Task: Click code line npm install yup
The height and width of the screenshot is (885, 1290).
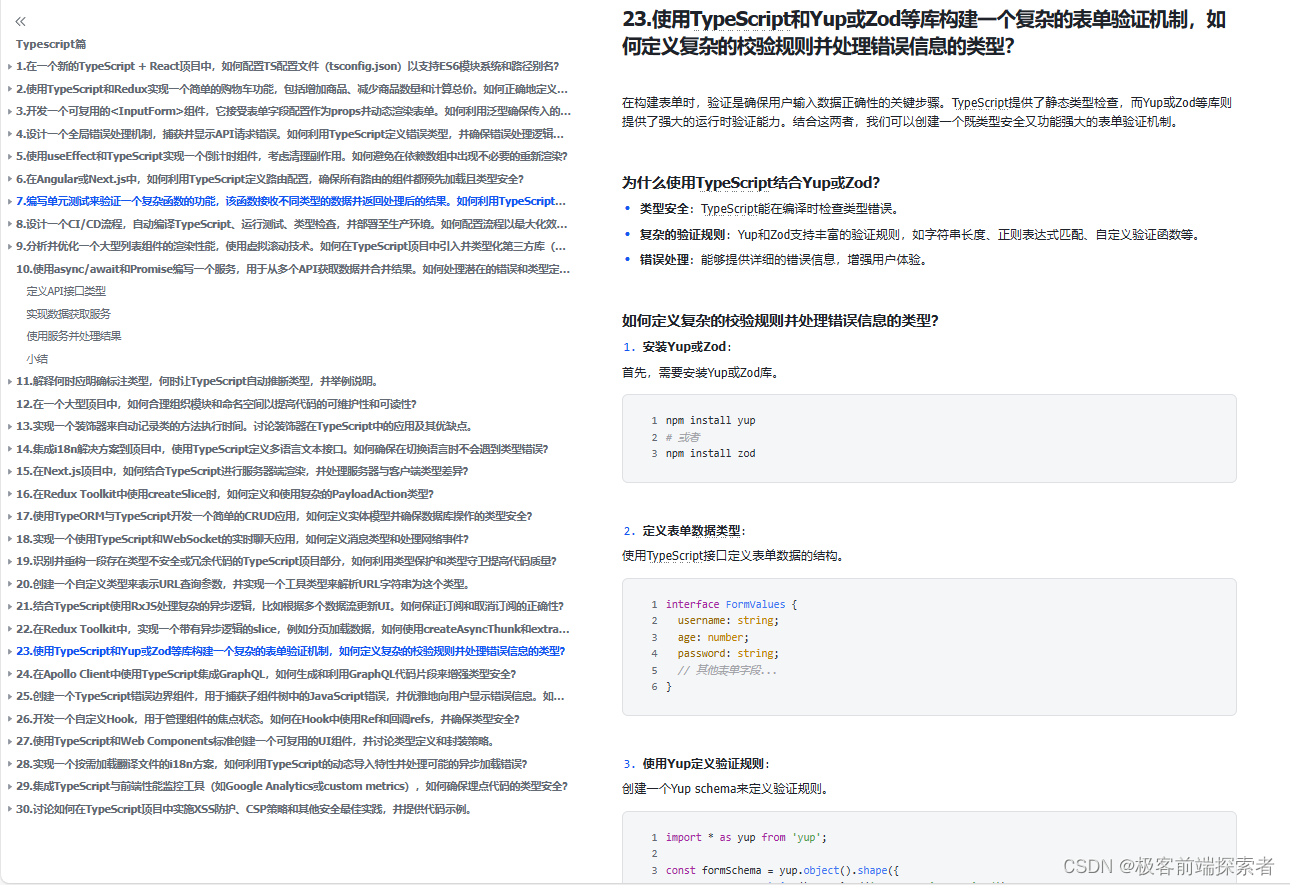Action: tap(710, 421)
